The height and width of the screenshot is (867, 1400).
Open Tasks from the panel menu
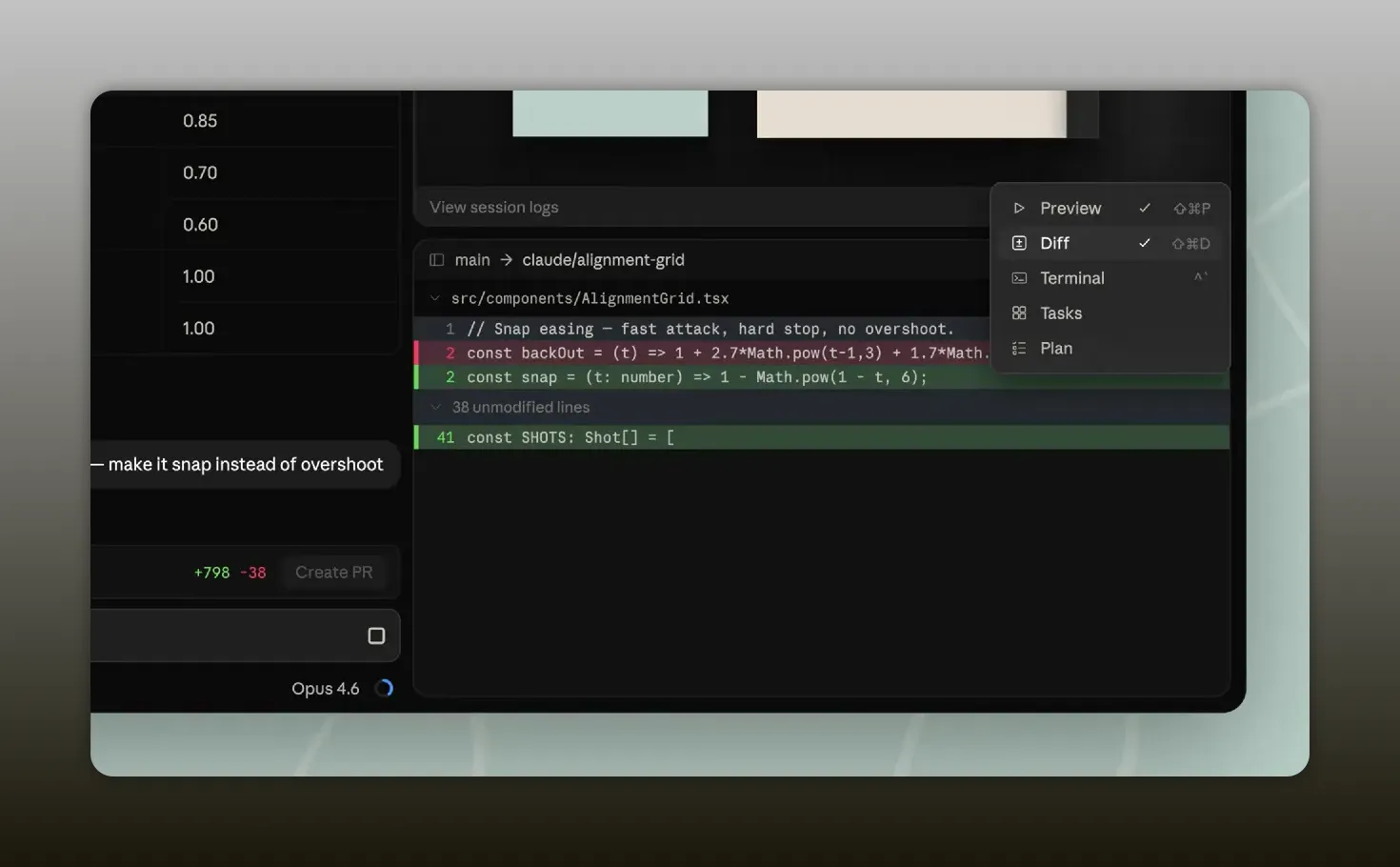(x=1110, y=313)
